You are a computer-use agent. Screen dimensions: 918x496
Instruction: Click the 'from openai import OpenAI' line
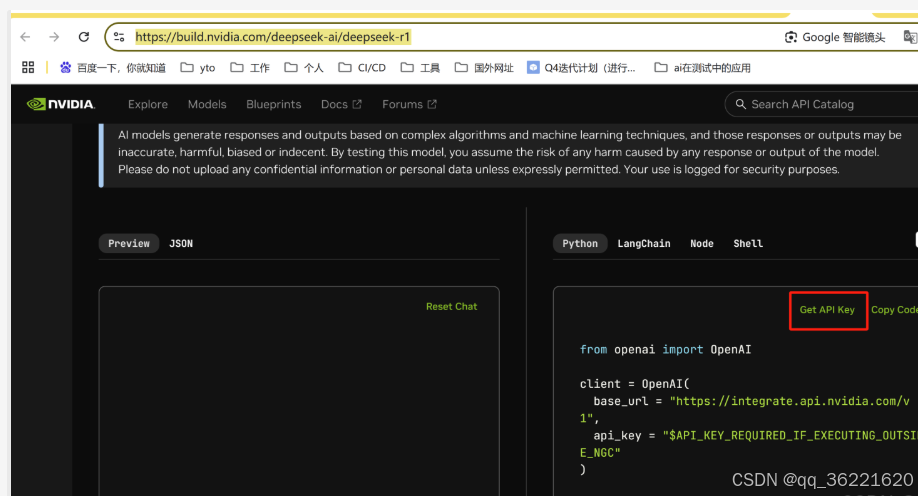[665, 350]
